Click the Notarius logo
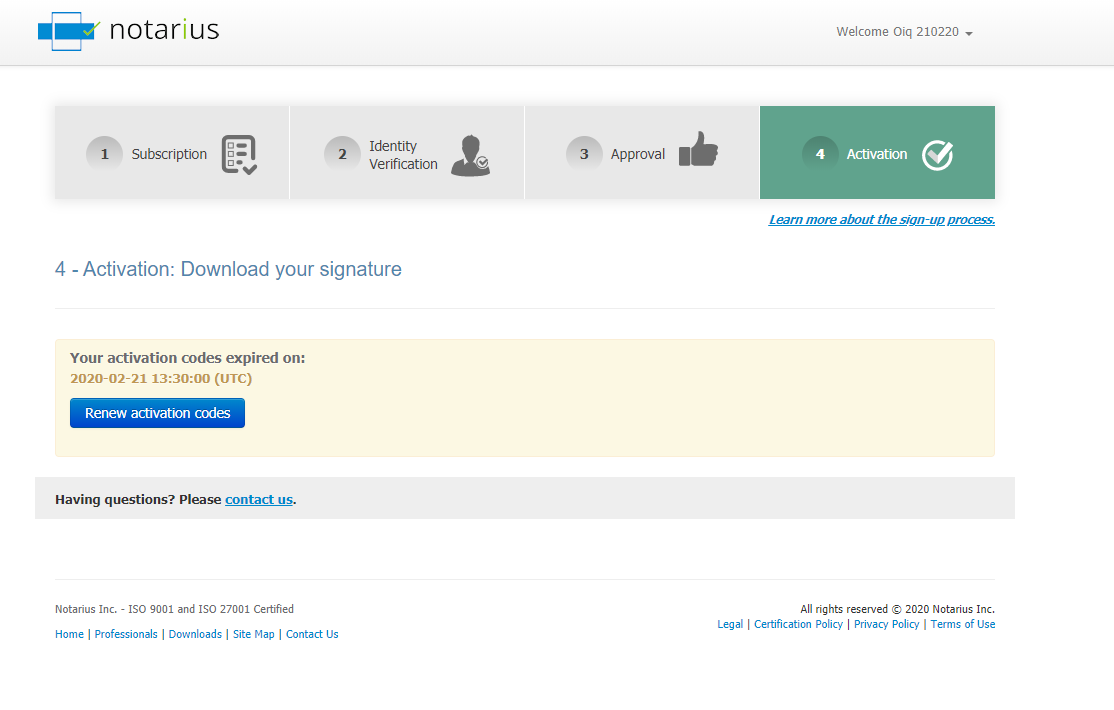 pyautogui.click(x=128, y=31)
